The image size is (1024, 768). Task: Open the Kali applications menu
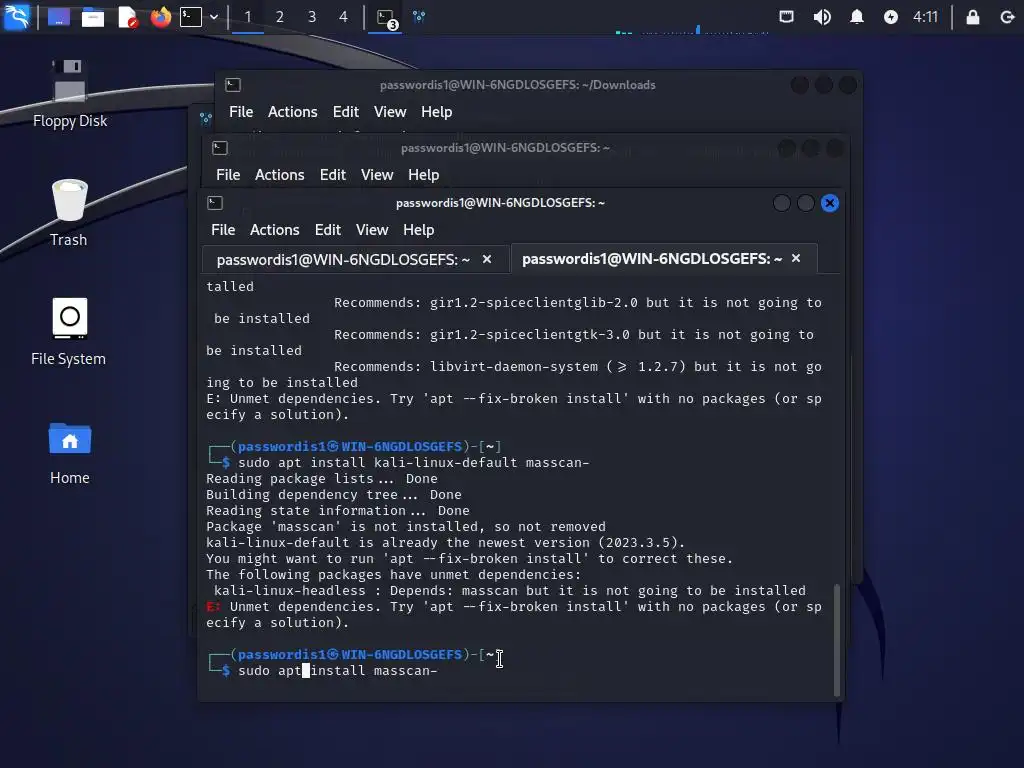coord(16,16)
